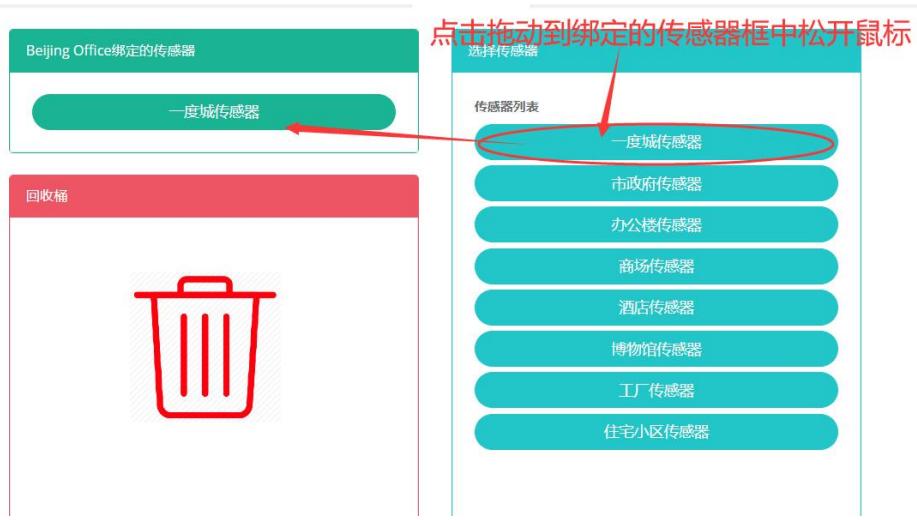The height and width of the screenshot is (520, 917).
Task: Choose 博物馆传感器 in the list
Action: pyautogui.click(x=656, y=349)
